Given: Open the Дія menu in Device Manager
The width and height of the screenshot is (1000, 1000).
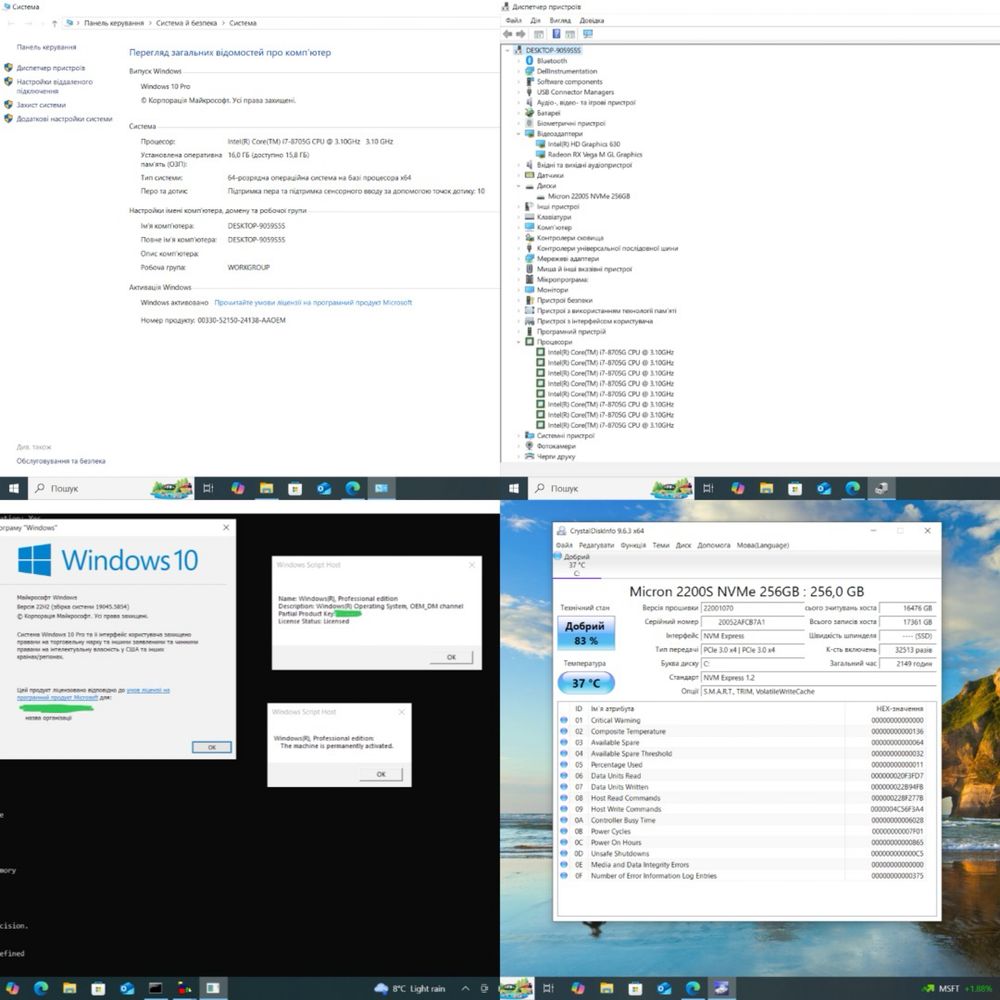Looking at the screenshot, I should click(x=535, y=20).
